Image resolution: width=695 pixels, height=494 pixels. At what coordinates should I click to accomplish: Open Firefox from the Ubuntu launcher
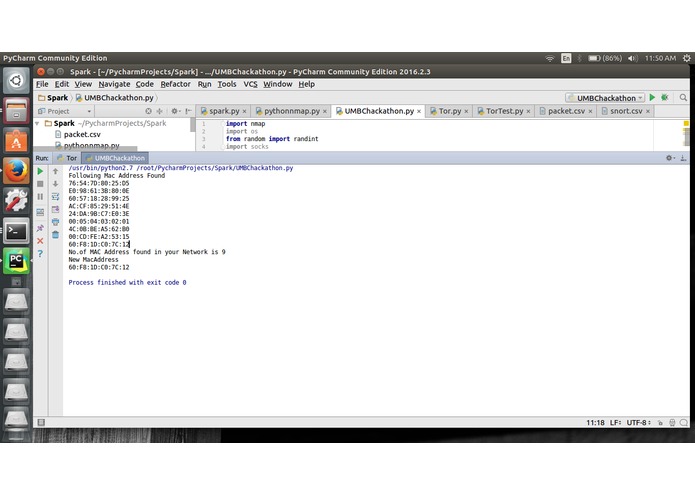click(16, 171)
